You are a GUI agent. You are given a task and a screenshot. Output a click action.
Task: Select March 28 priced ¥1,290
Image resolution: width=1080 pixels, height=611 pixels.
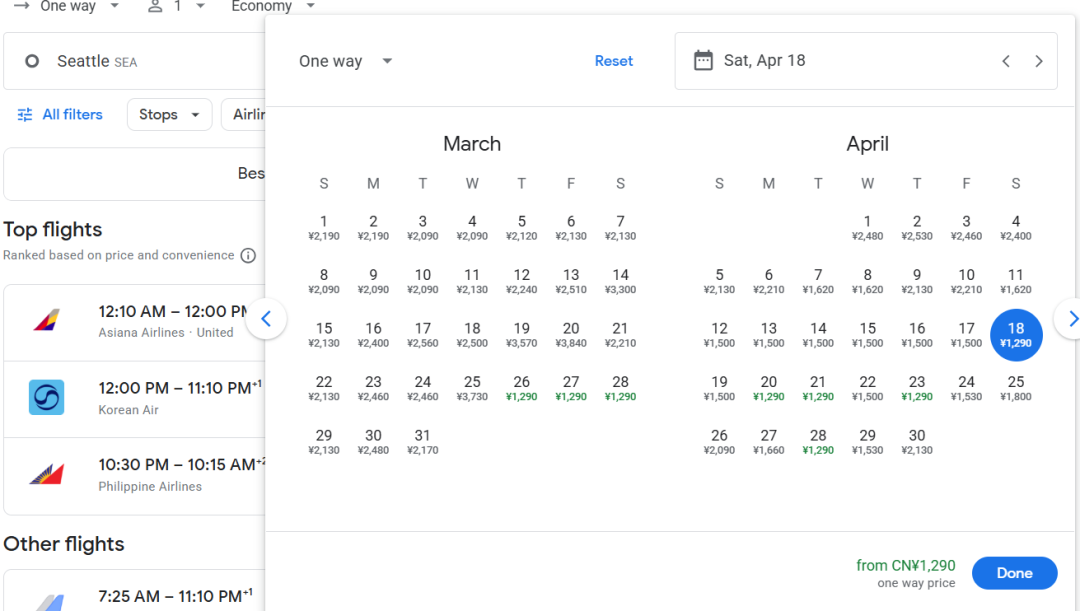pos(621,389)
